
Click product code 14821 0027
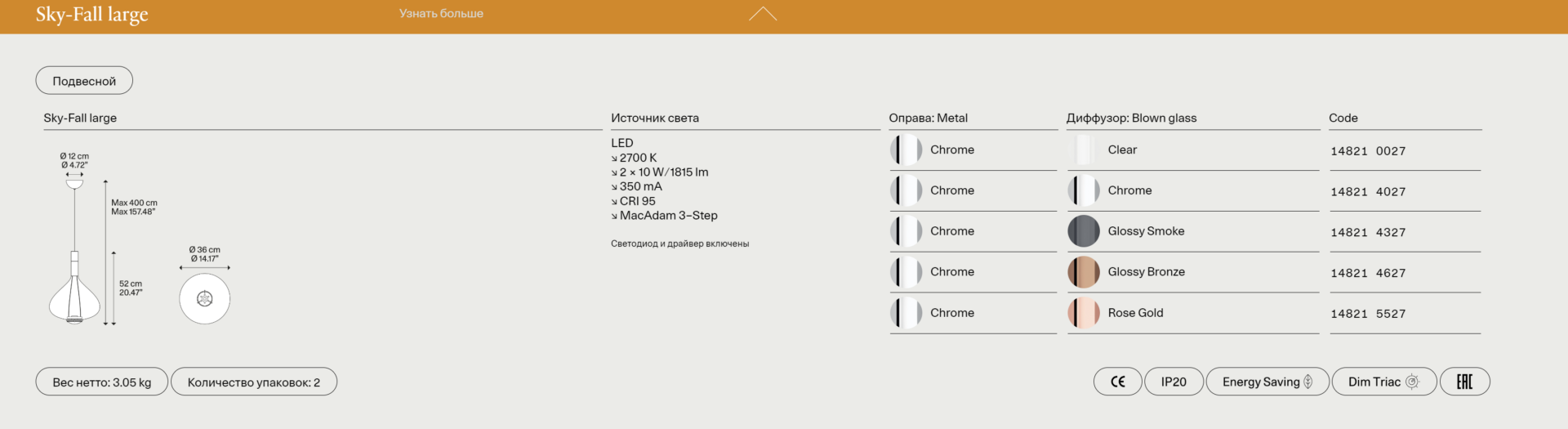(1368, 151)
